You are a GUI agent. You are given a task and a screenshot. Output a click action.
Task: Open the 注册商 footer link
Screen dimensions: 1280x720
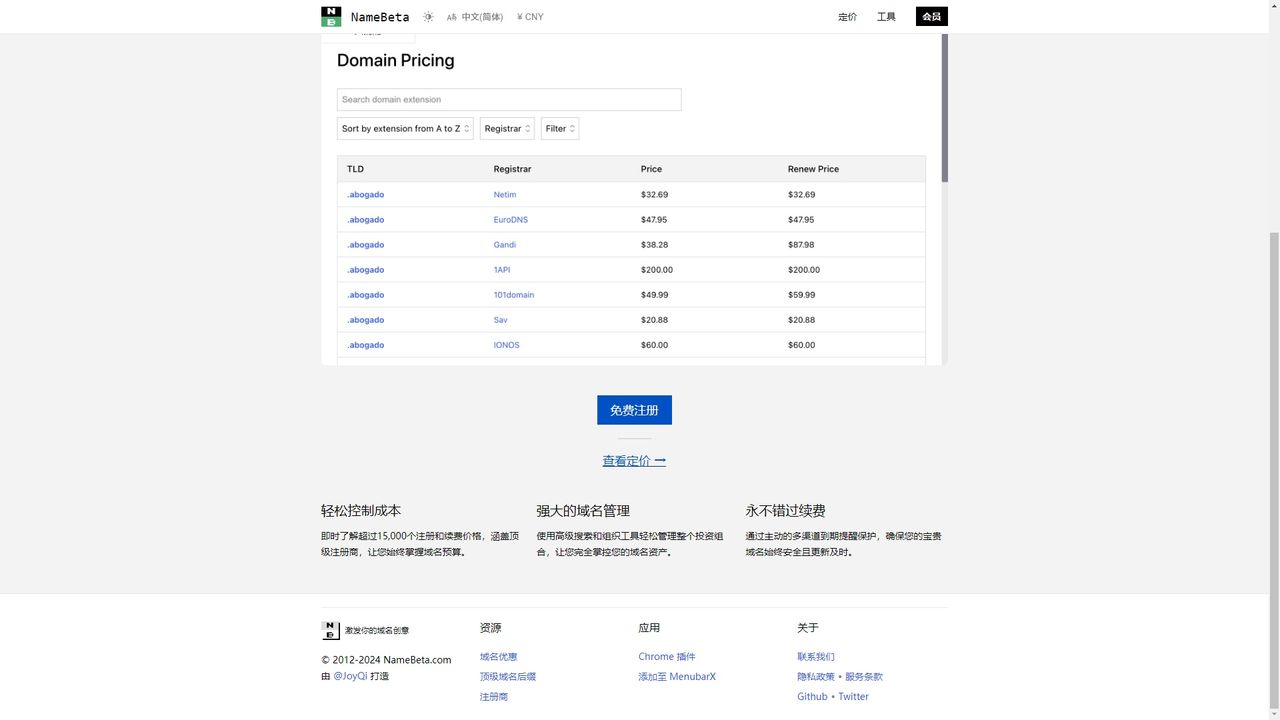[x=494, y=697]
